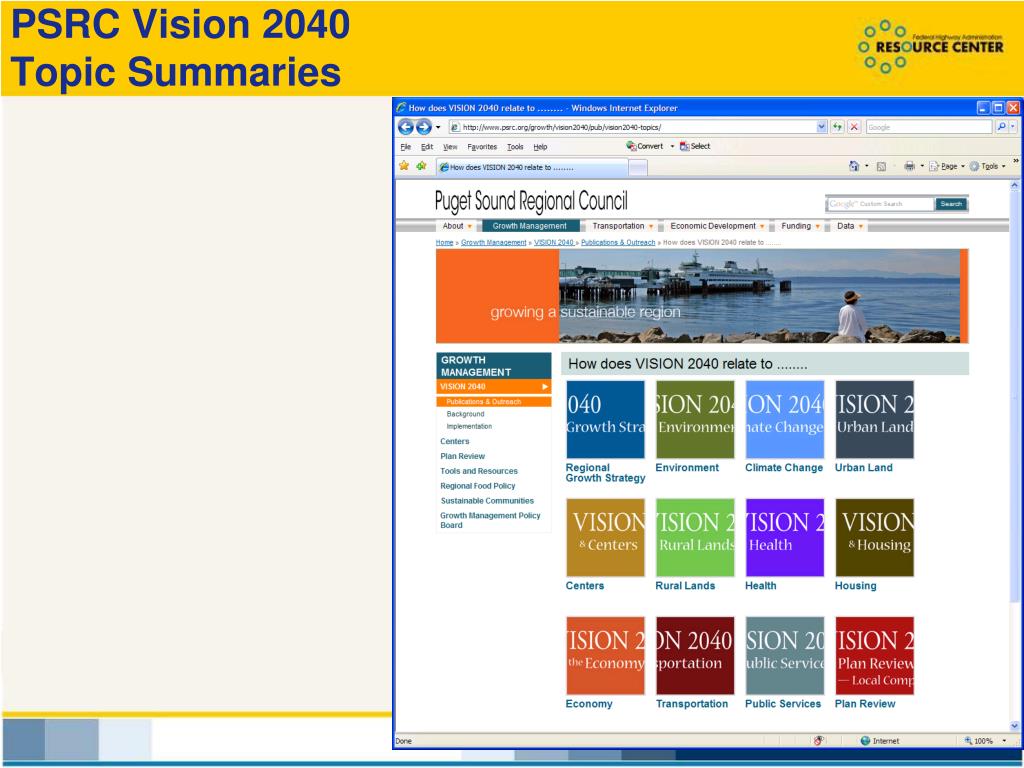Open the light blue Climate Change tile image
Image resolution: width=1024 pixels, height=768 pixels.
pyautogui.click(x=784, y=420)
